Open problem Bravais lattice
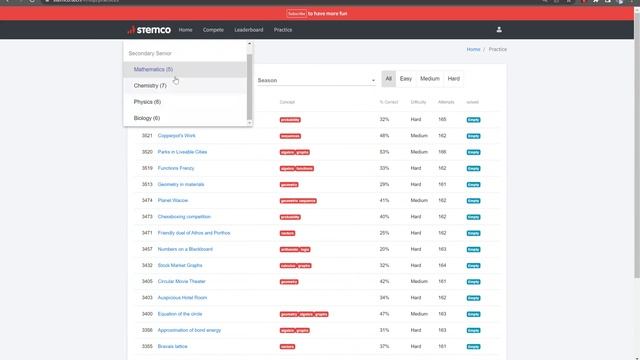 tap(172, 347)
